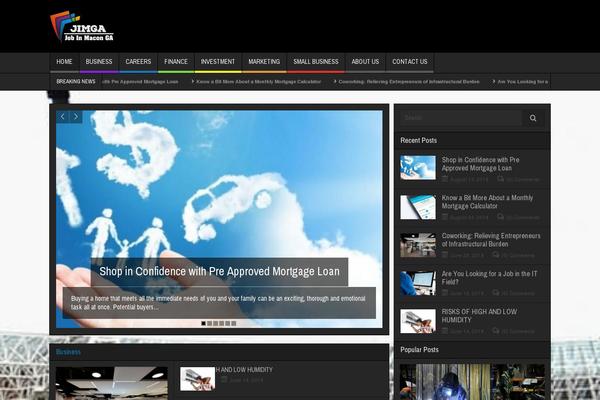Select the fifth slider pagination dot
This screenshot has width=600, height=400.
228,323
